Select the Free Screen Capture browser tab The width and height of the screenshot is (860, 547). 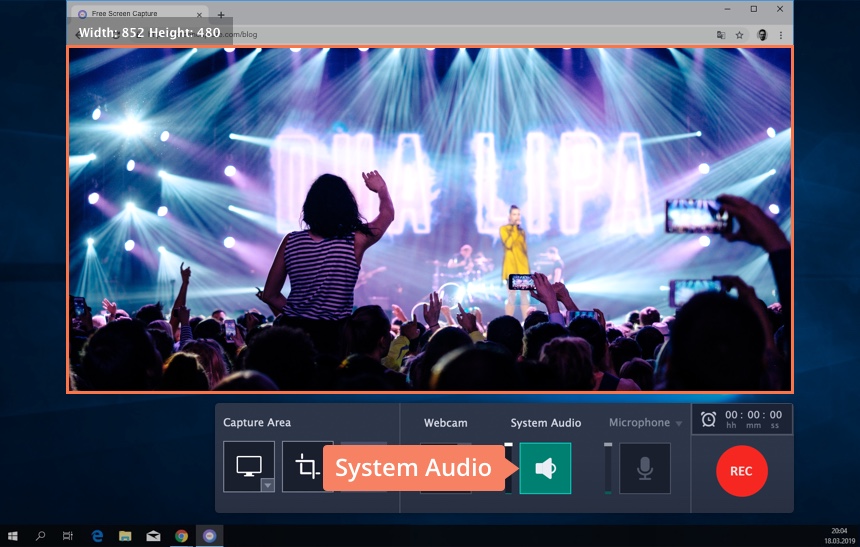point(140,14)
